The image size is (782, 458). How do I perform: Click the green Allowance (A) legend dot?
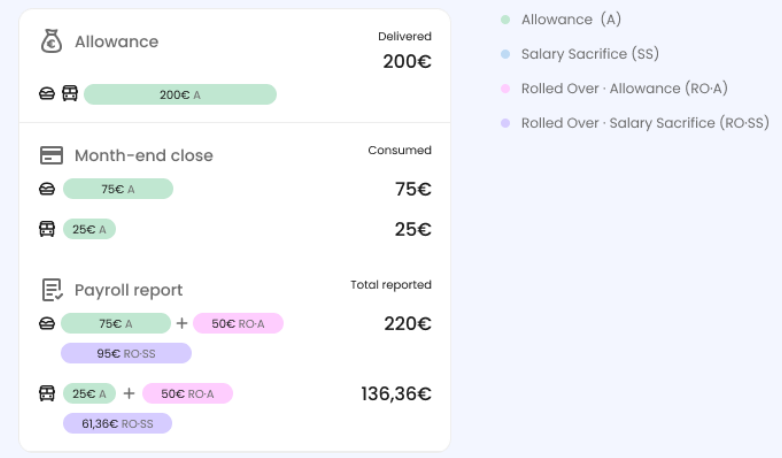(x=505, y=19)
